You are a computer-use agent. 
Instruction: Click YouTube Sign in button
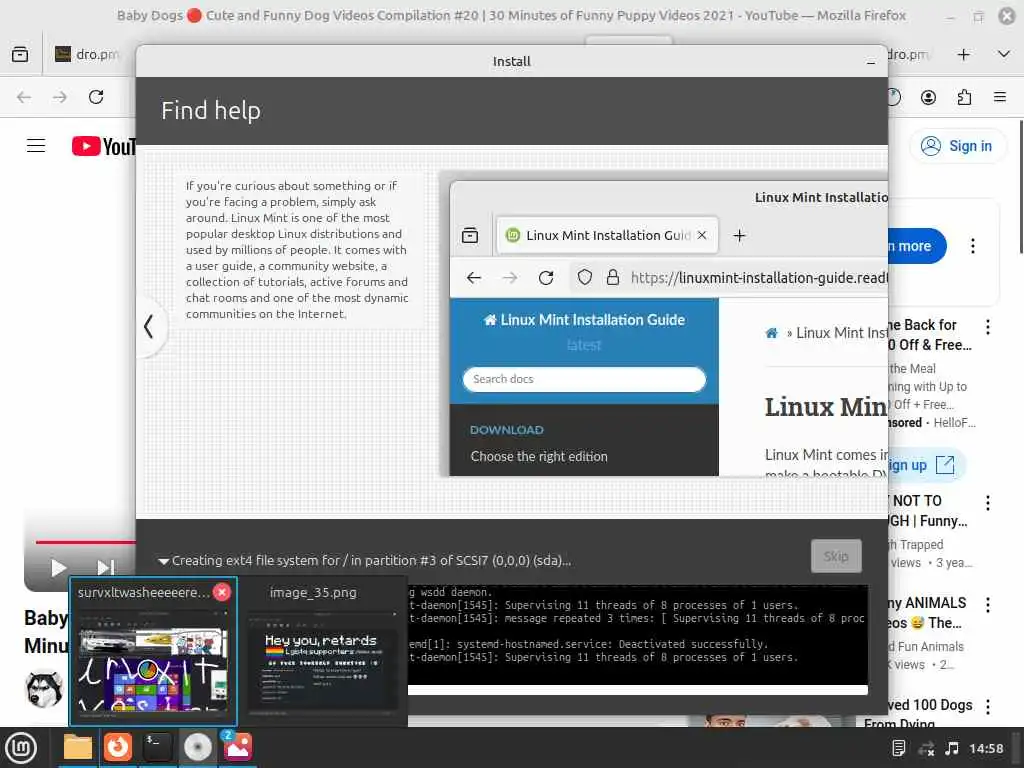[957, 146]
